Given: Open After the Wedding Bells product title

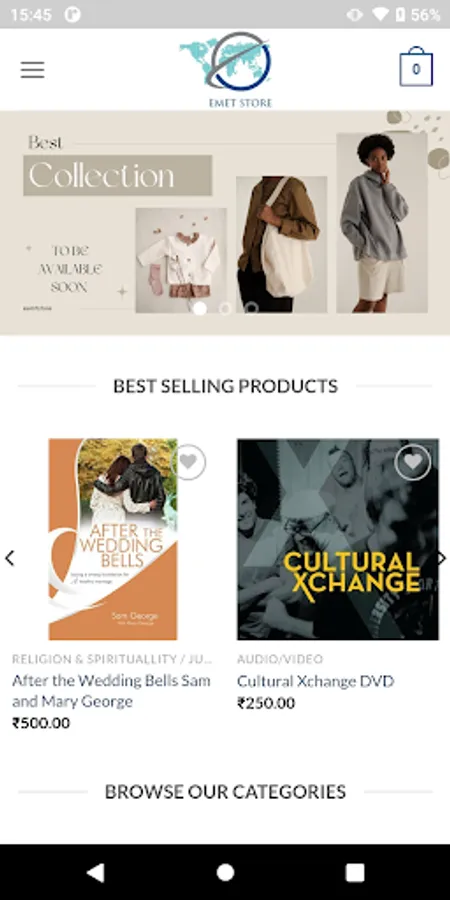Looking at the screenshot, I should pyautogui.click(x=111, y=690).
